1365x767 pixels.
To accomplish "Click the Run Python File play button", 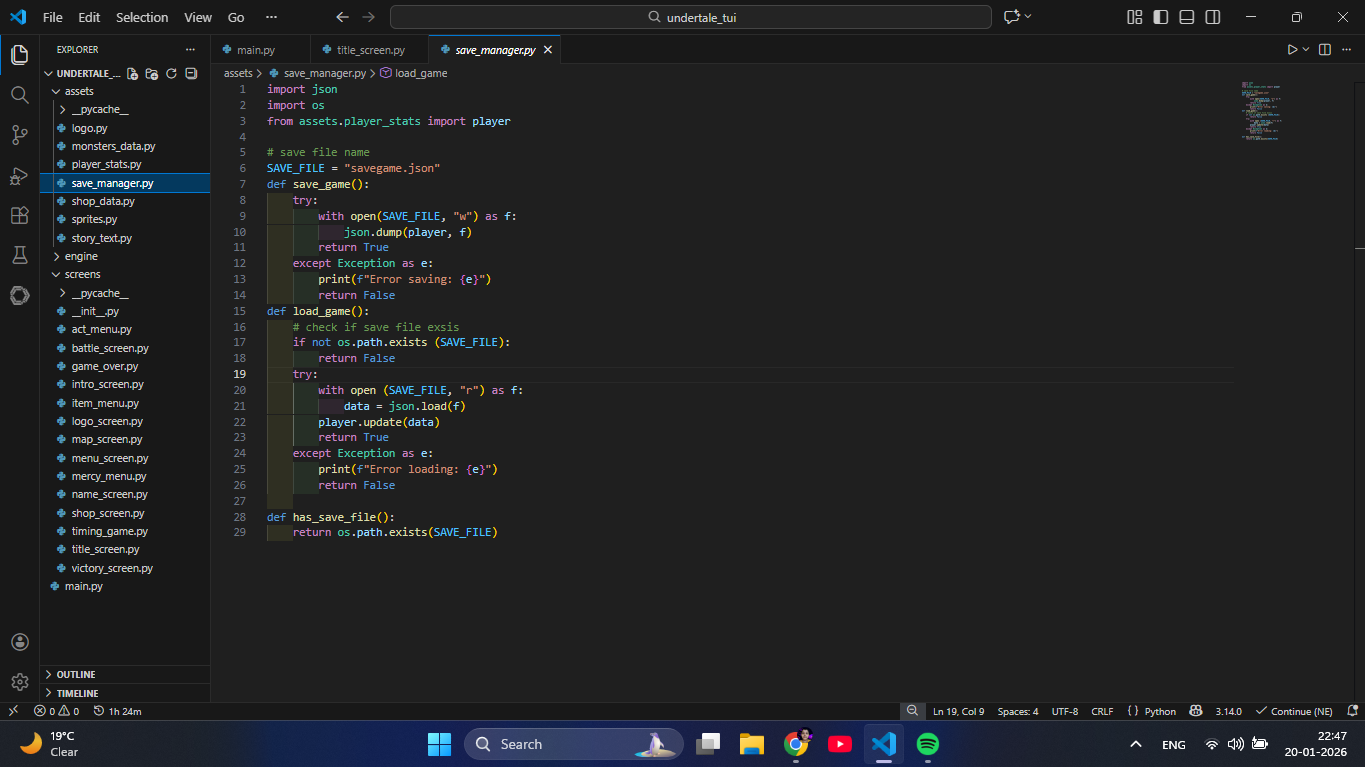I will [1292, 49].
